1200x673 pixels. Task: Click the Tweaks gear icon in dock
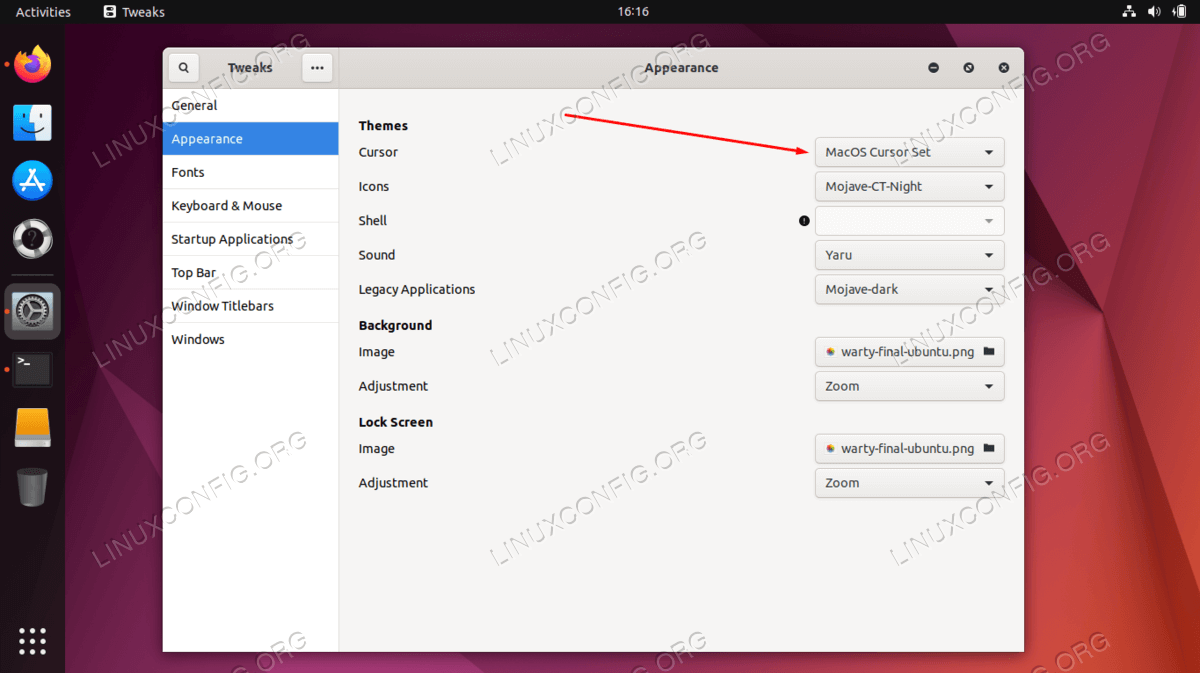point(33,312)
